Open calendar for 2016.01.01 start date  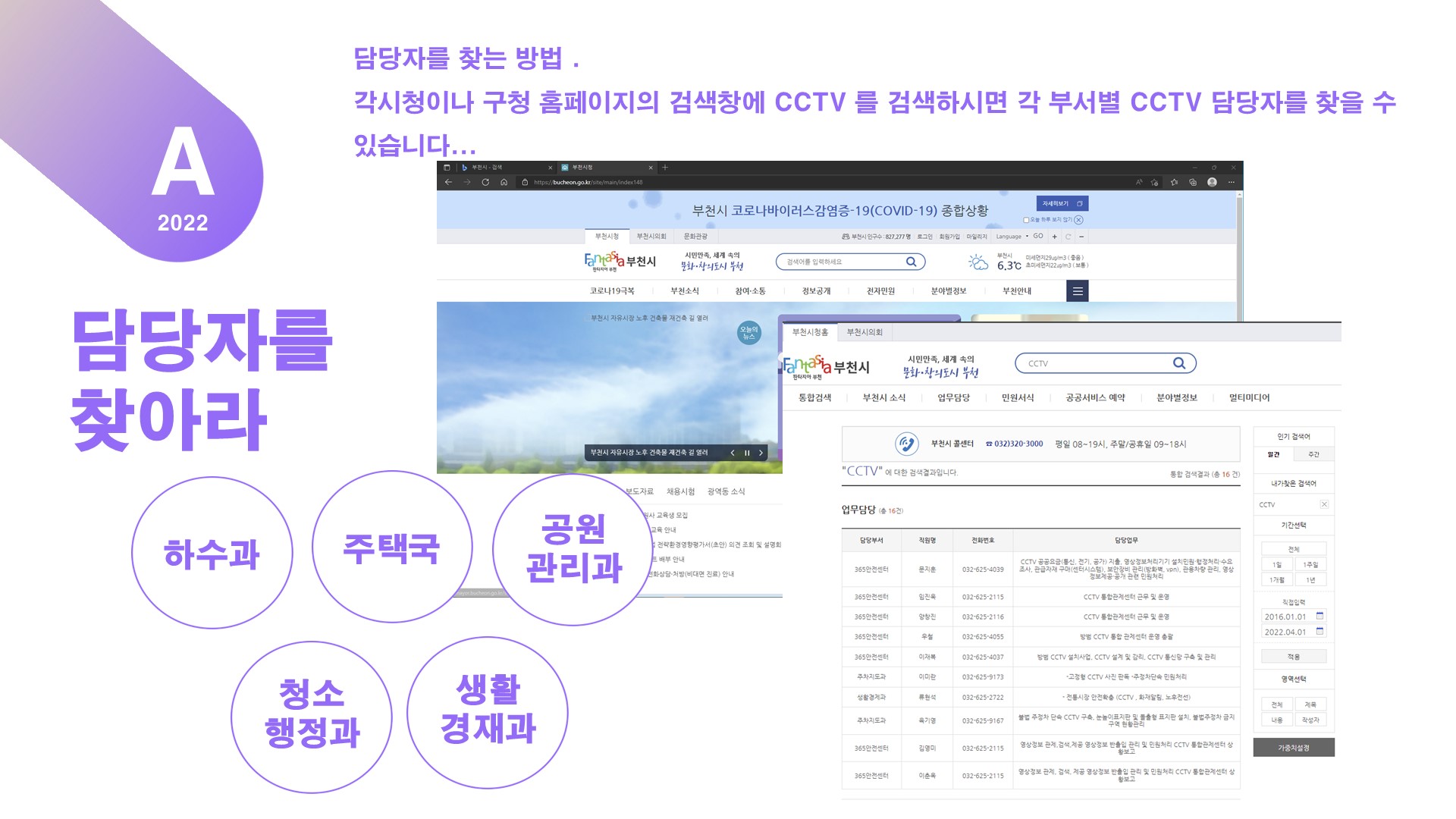(1319, 616)
